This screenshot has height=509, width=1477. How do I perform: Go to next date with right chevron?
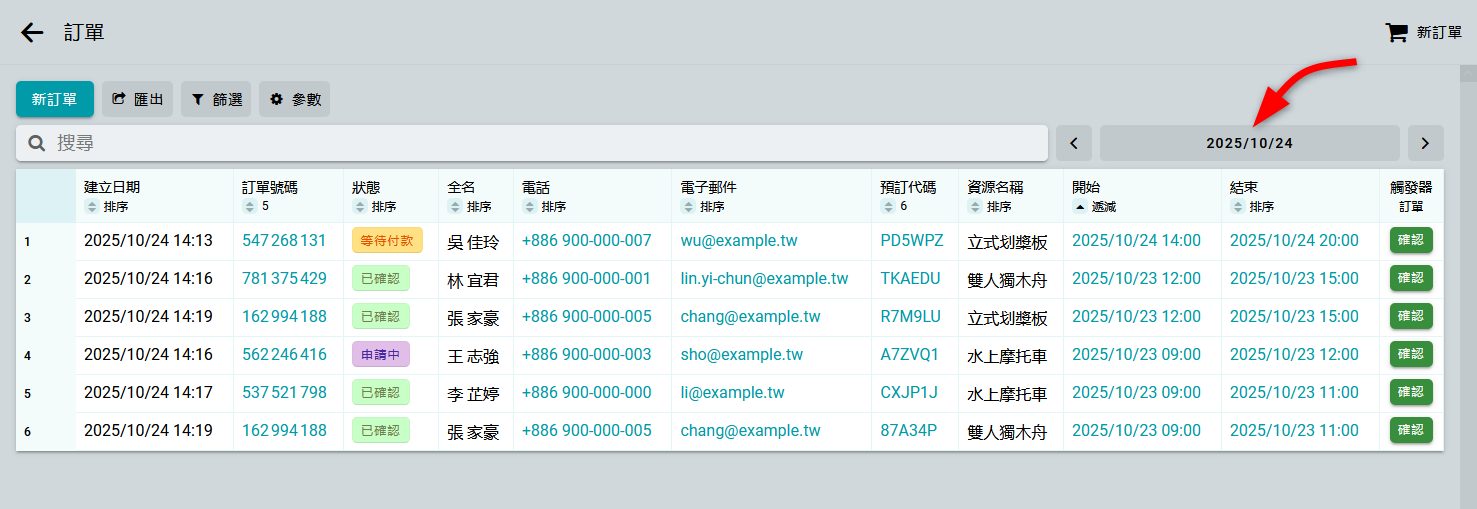1425,143
